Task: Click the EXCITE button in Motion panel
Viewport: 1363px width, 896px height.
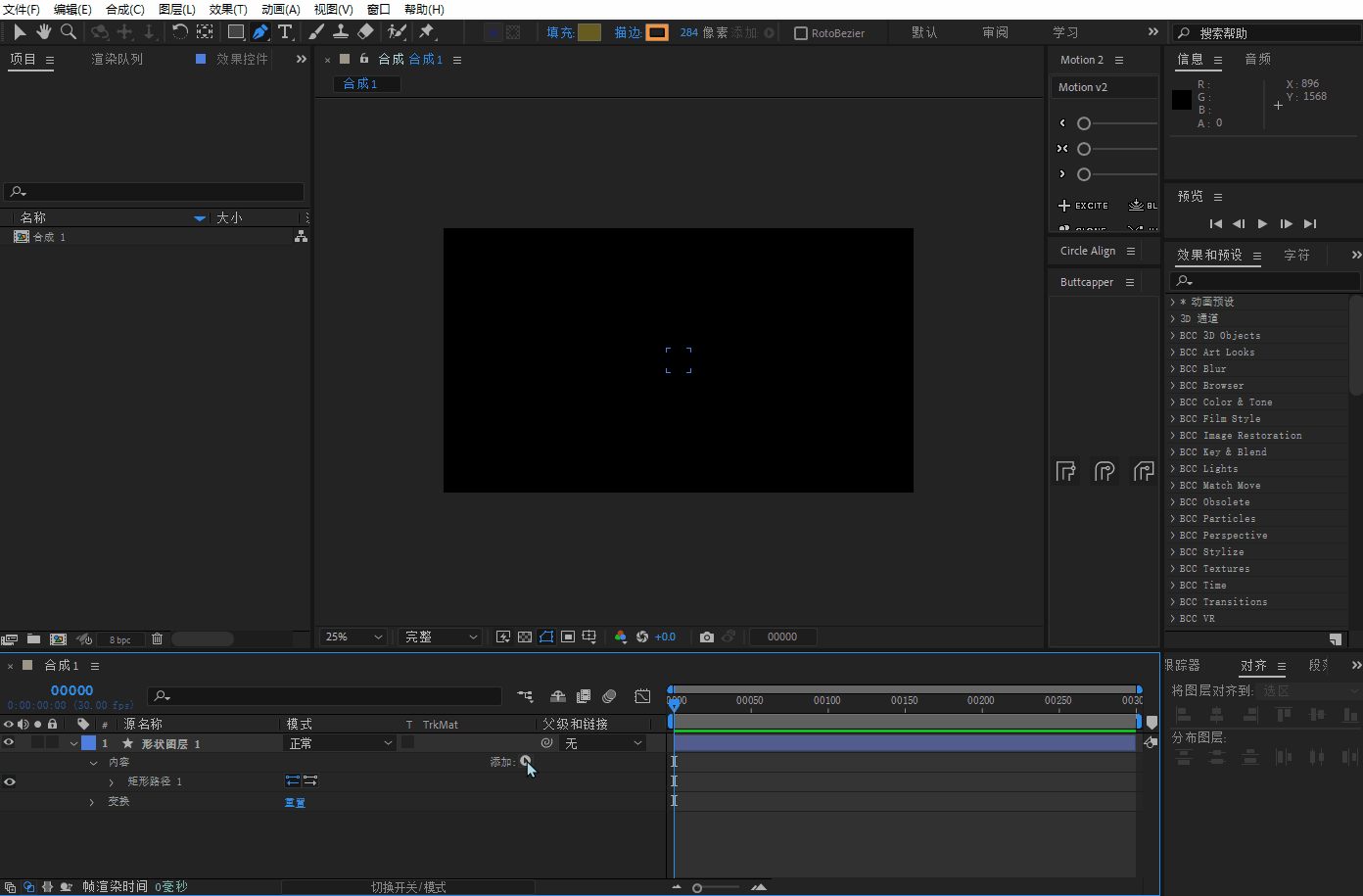Action: (x=1083, y=206)
